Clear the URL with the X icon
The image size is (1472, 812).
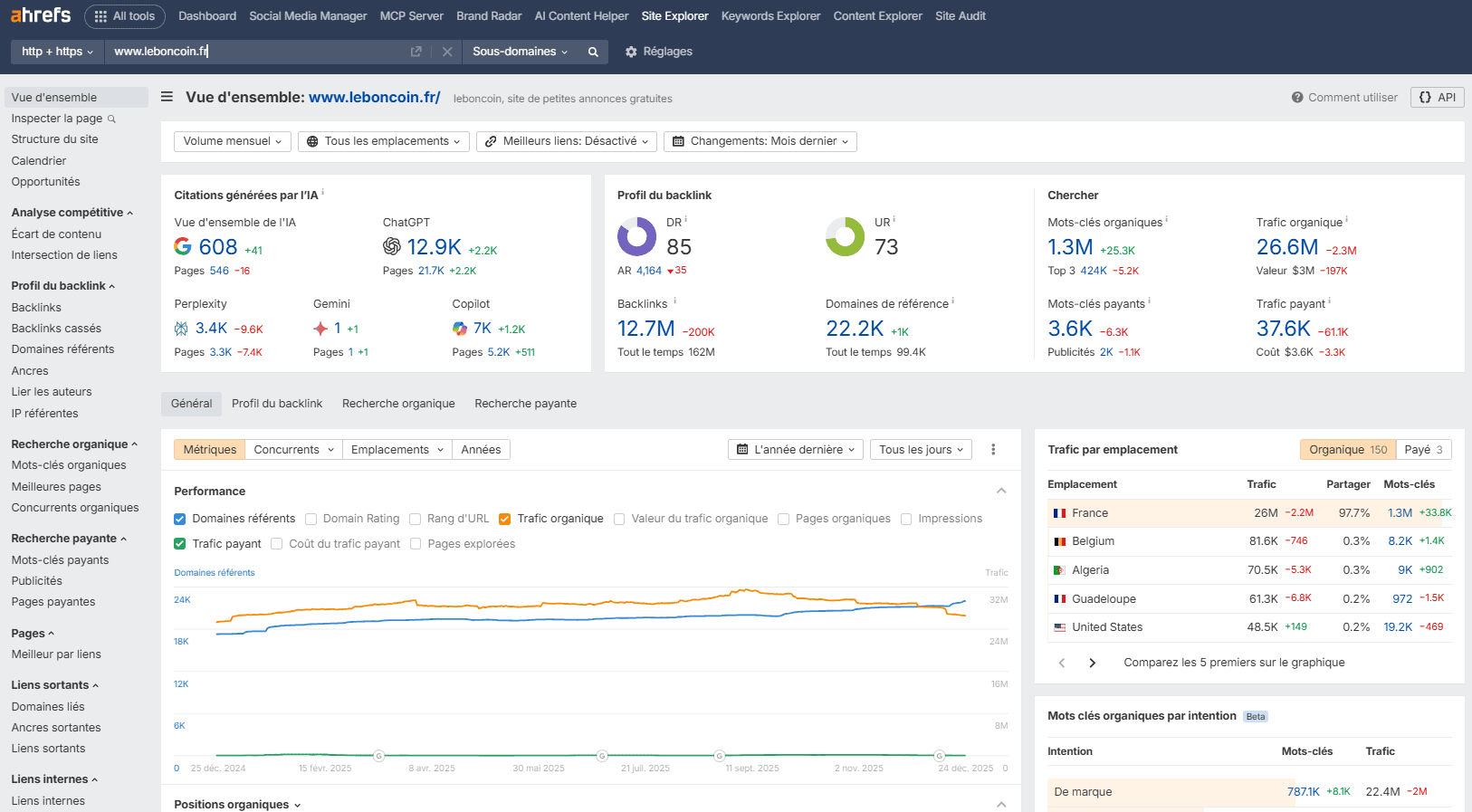point(447,52)
